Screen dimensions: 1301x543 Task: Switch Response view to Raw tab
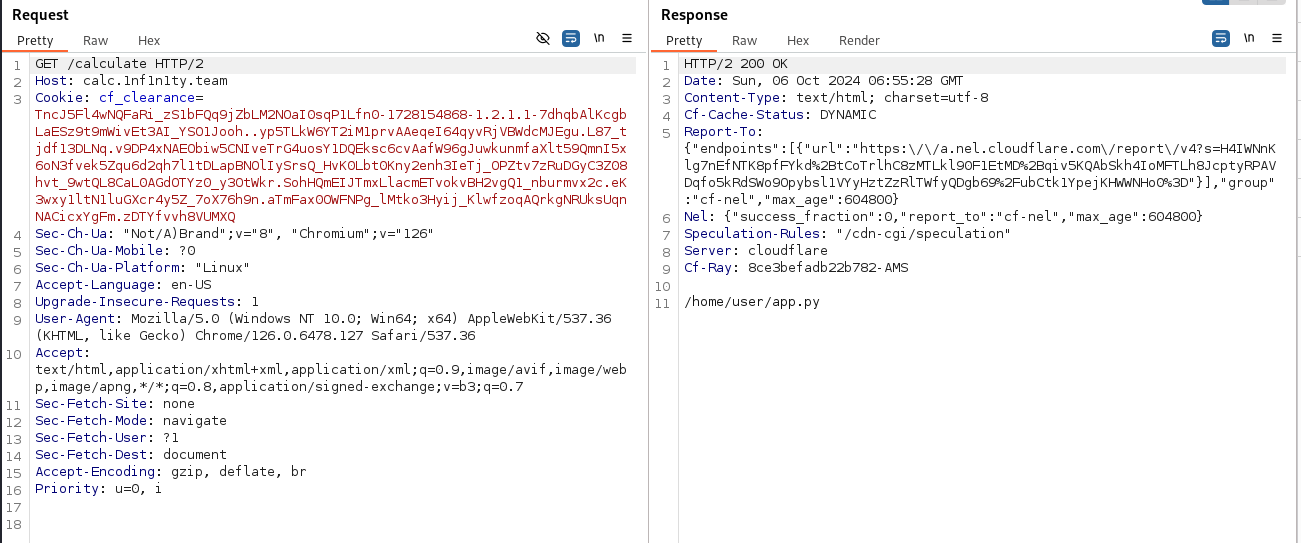pos(745,41)
